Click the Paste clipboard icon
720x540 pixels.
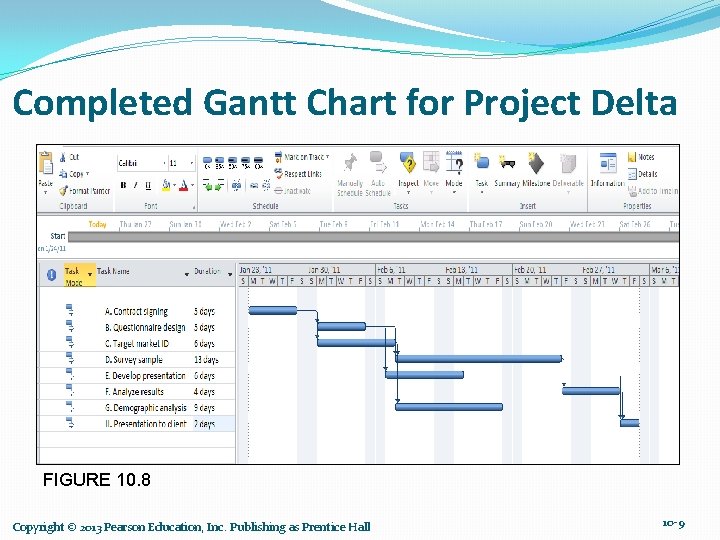click(46, 163)
